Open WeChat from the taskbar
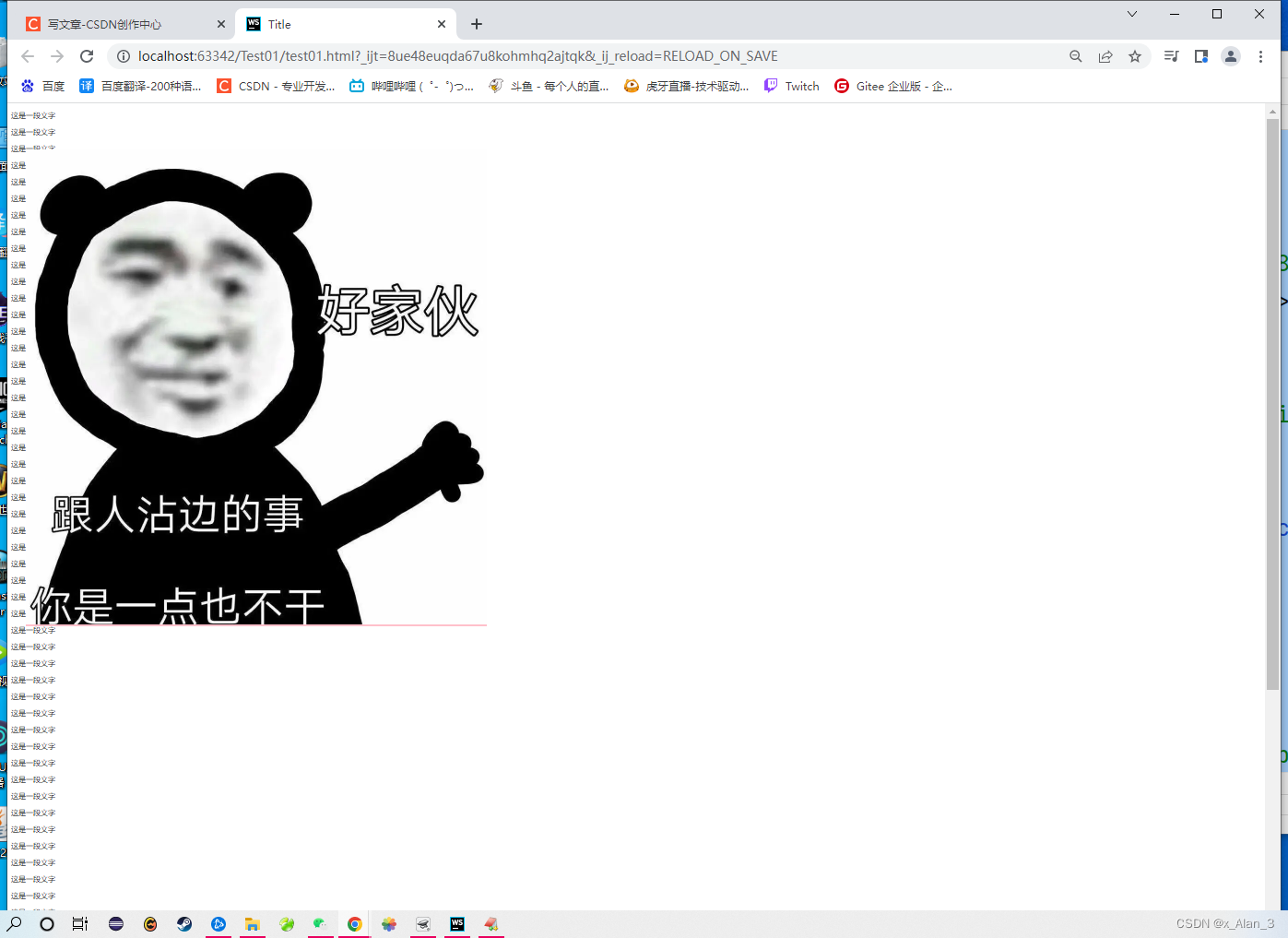 tap(320, 923)
